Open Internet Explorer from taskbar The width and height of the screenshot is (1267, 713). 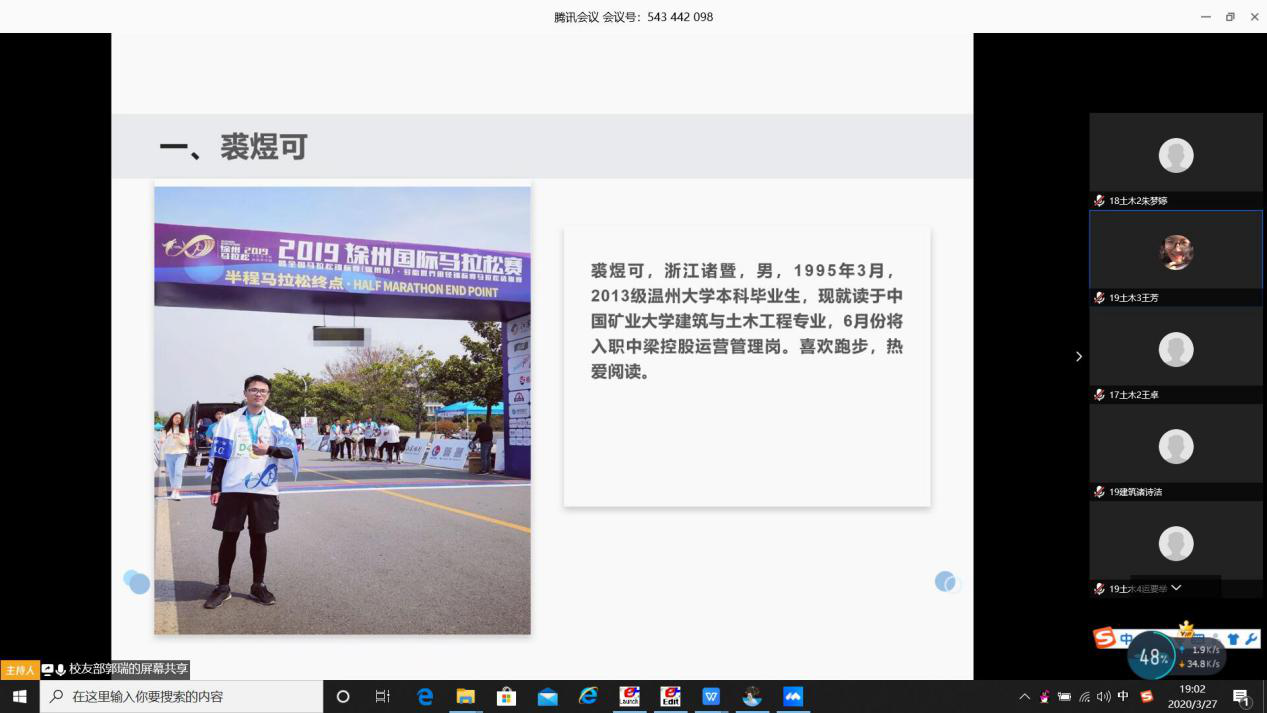(x=588, y=696)
